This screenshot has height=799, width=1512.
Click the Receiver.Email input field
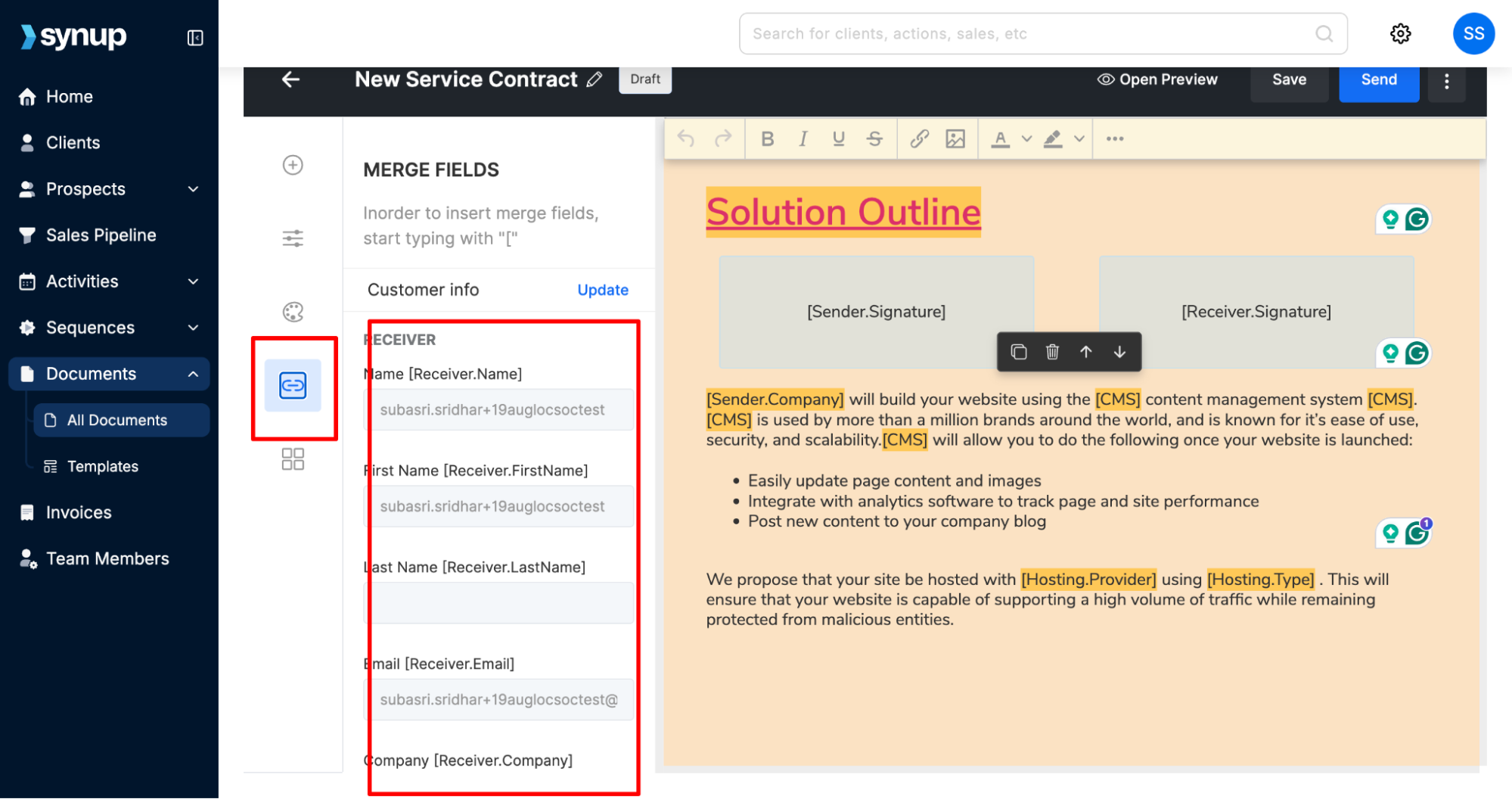(499, 700)
